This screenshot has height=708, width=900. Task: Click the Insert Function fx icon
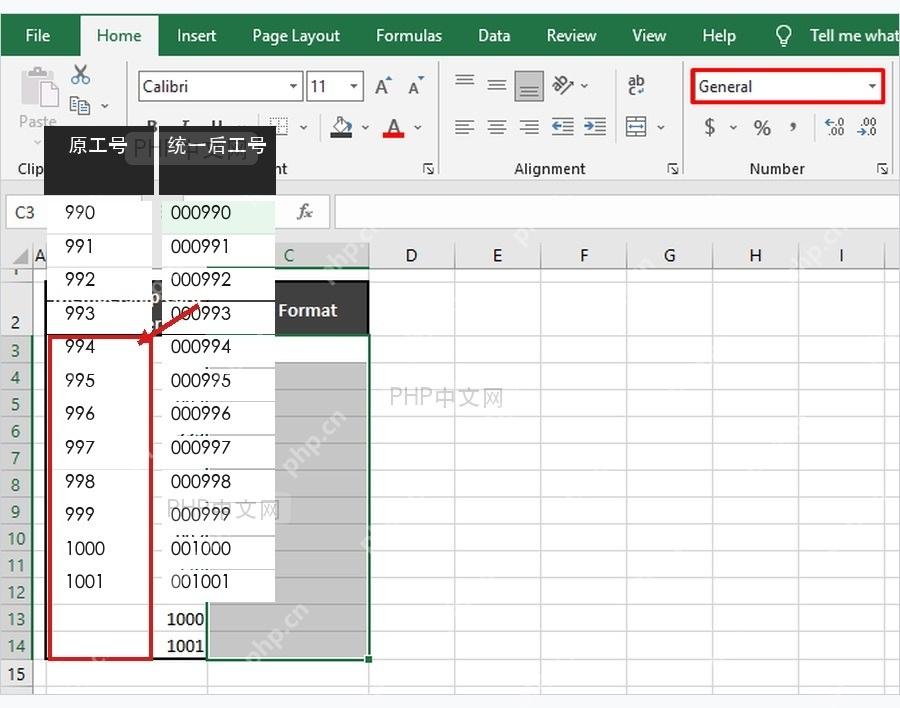(305, 212)
